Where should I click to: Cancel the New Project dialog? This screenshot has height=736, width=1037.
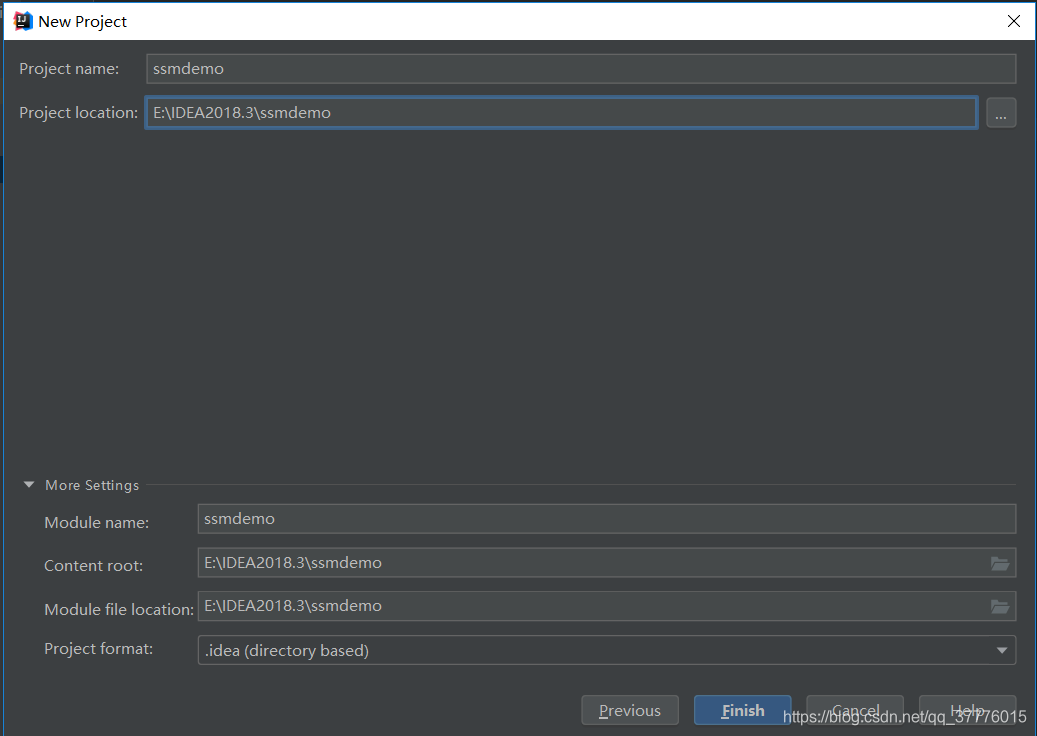point(855,710)
